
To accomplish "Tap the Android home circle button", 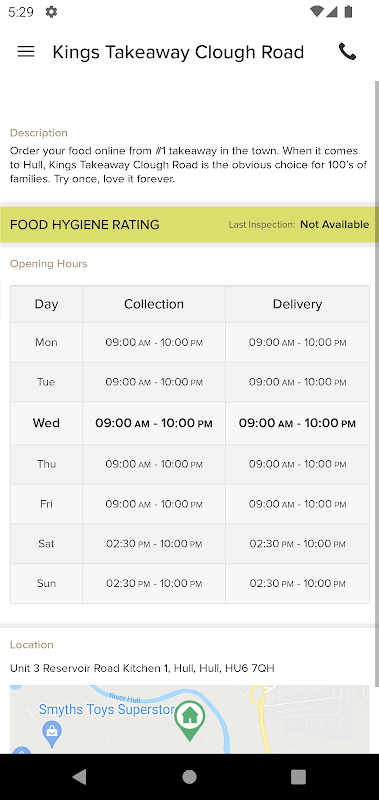I will click(189, 777).
